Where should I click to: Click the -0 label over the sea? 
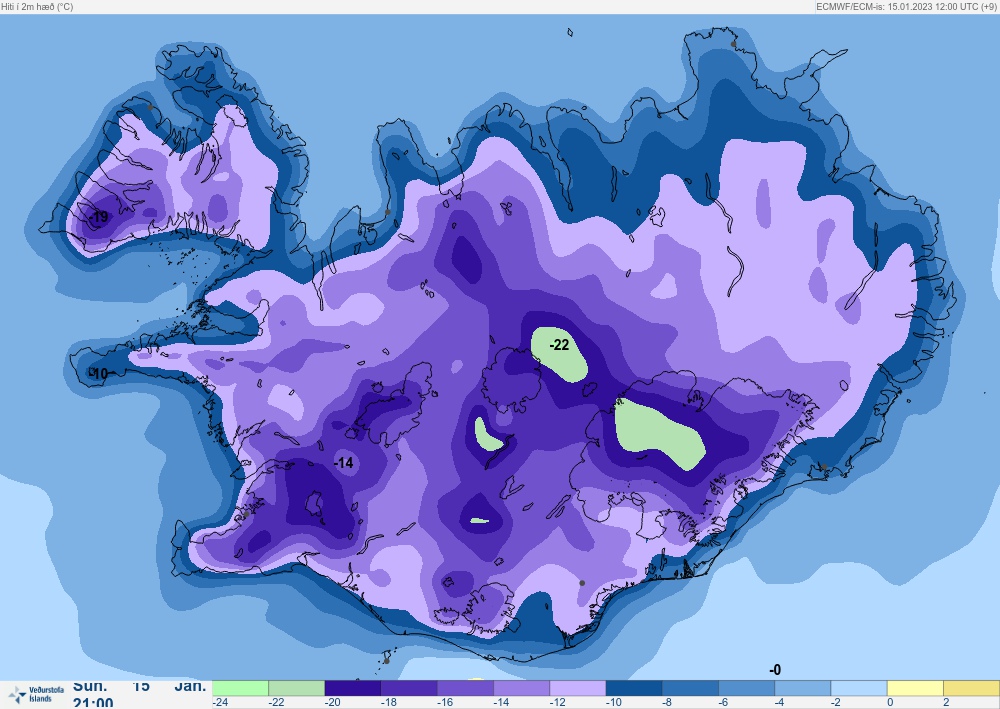click(775, 669)
